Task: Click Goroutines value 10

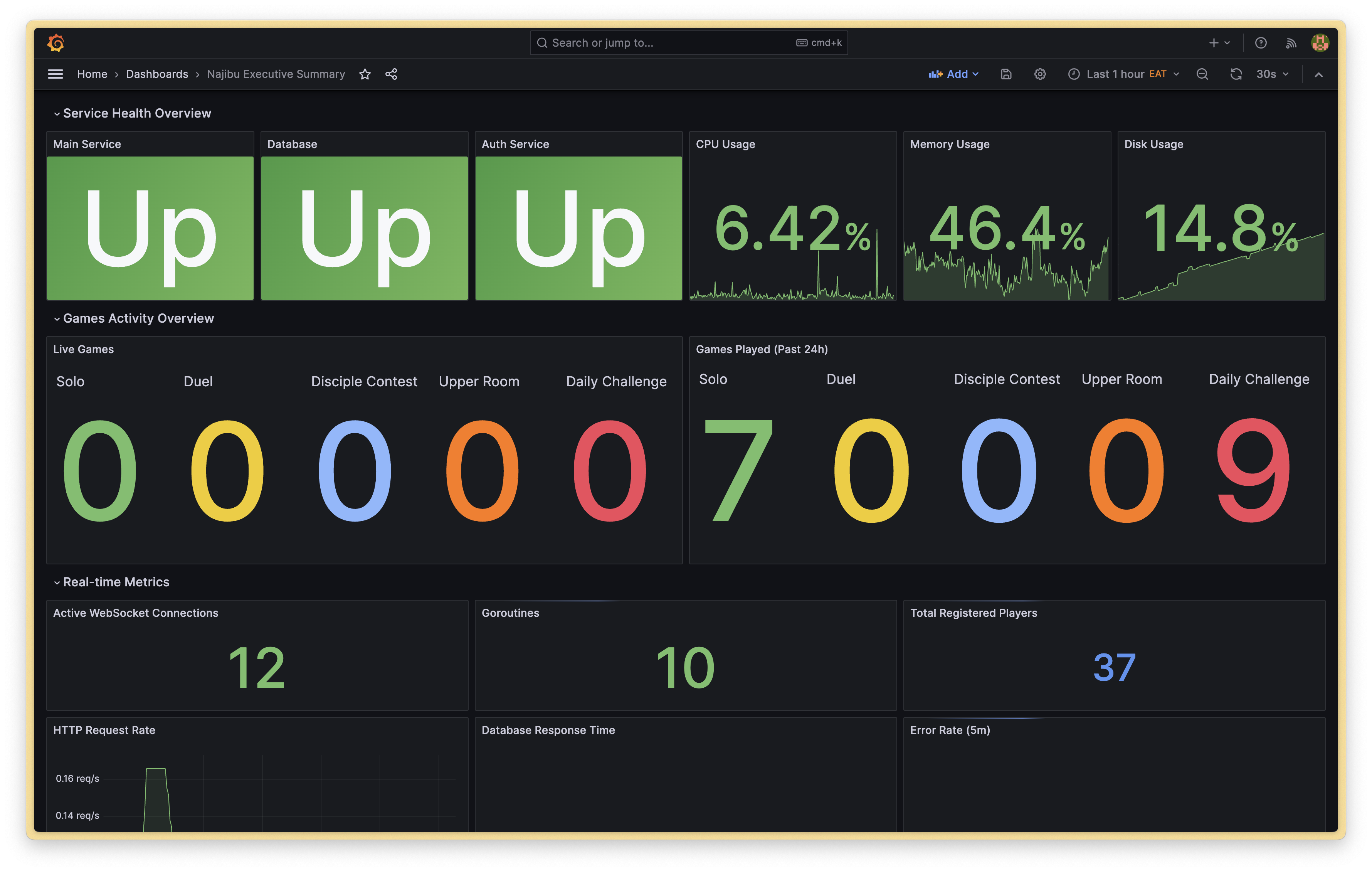Action: [686, 667]
